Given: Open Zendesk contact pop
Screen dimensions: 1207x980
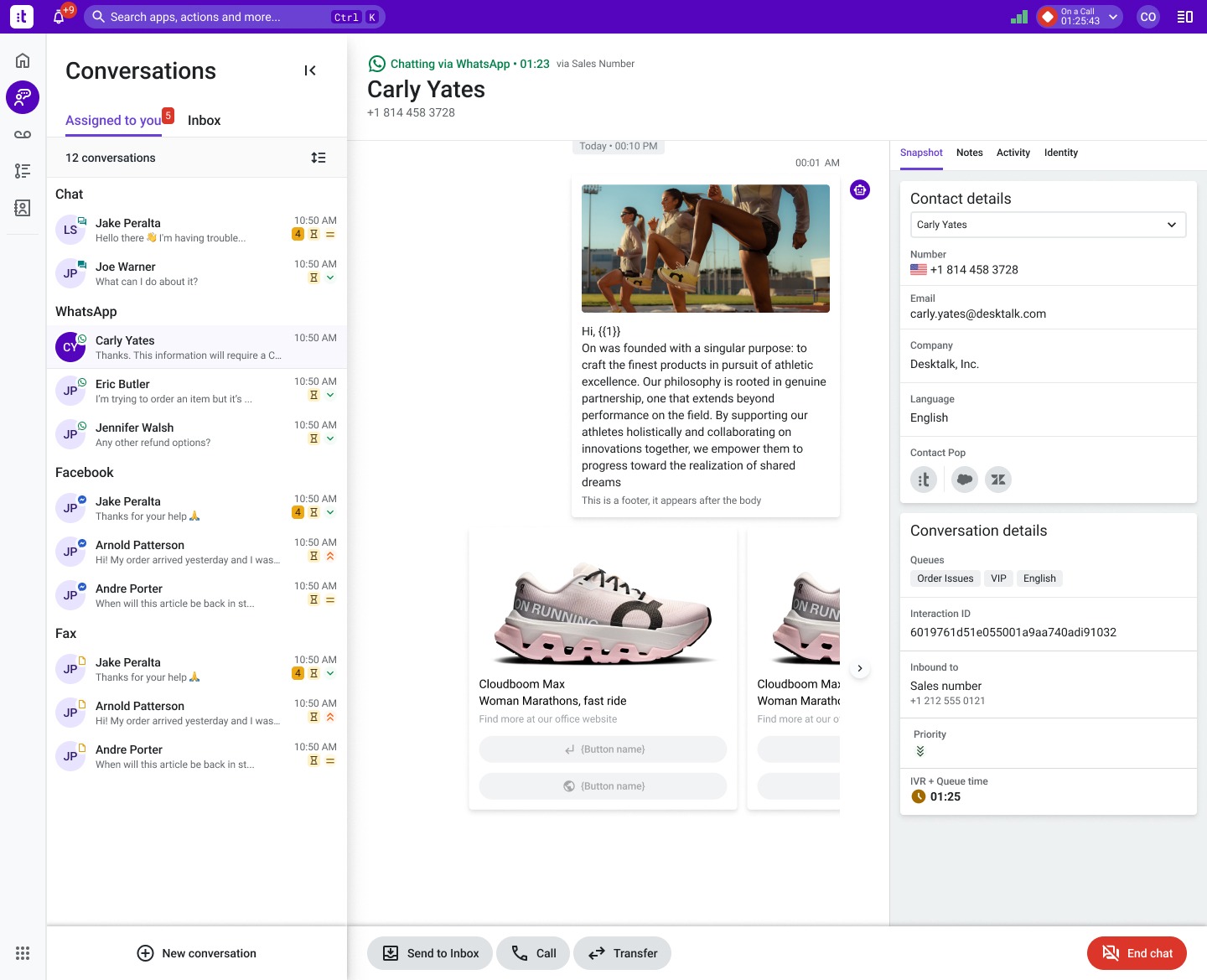Looking at the screenshot, I should [x=998, y=480].
